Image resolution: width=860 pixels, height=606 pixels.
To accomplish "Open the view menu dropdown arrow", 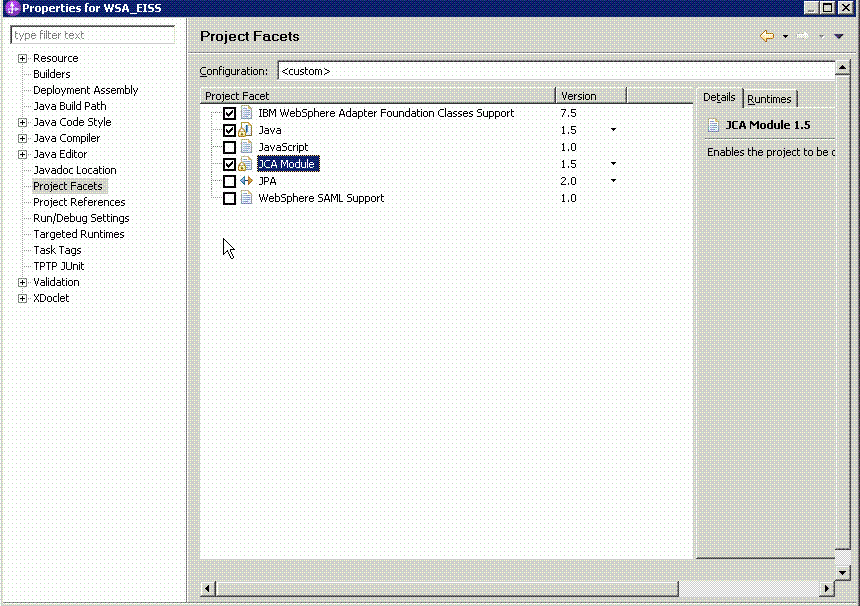I will (839, 37).
